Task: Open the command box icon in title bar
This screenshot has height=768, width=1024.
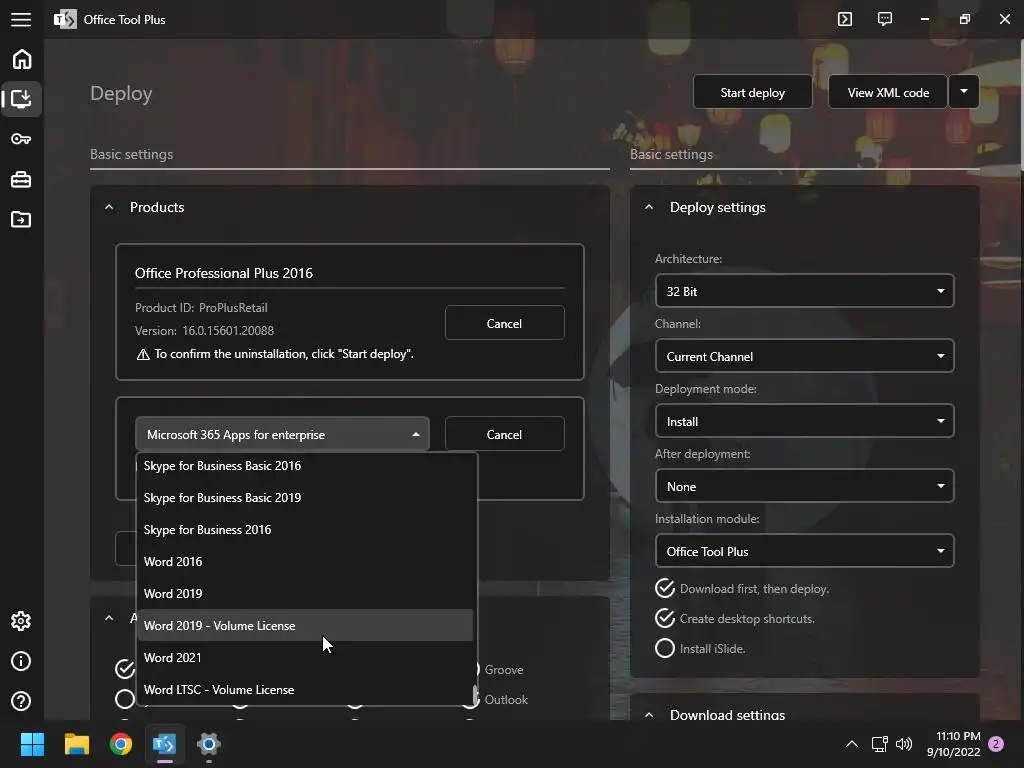Action: [845, 19]
